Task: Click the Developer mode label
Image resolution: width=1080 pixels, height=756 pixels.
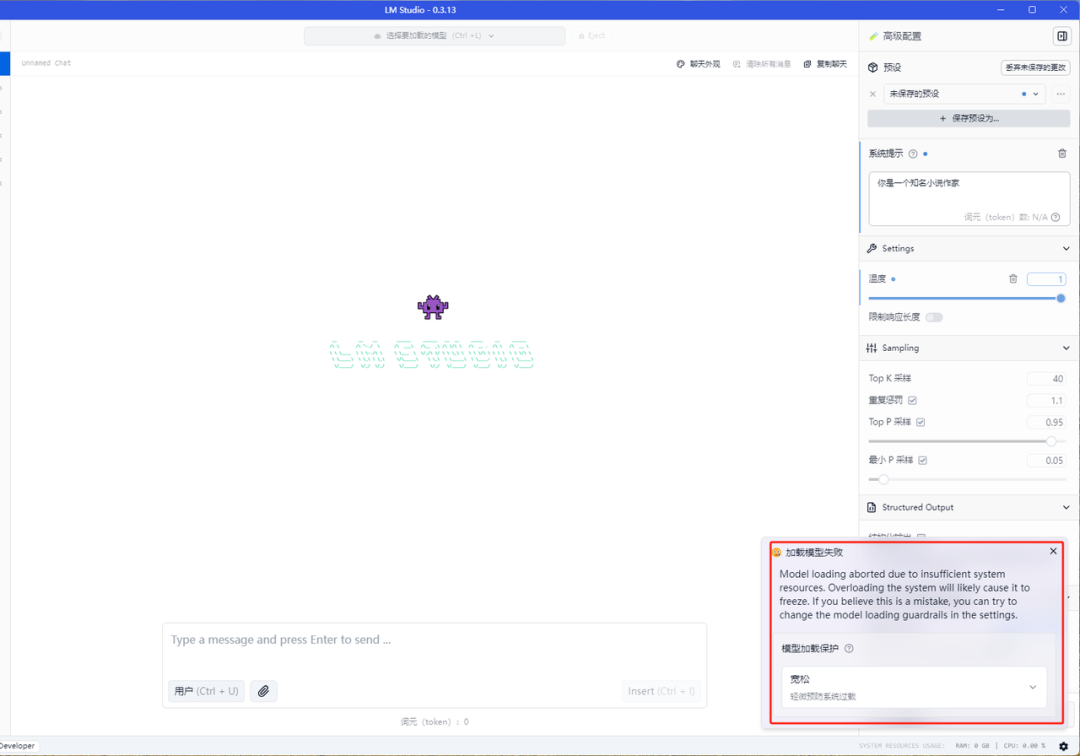Action: (x=17, y=746)
